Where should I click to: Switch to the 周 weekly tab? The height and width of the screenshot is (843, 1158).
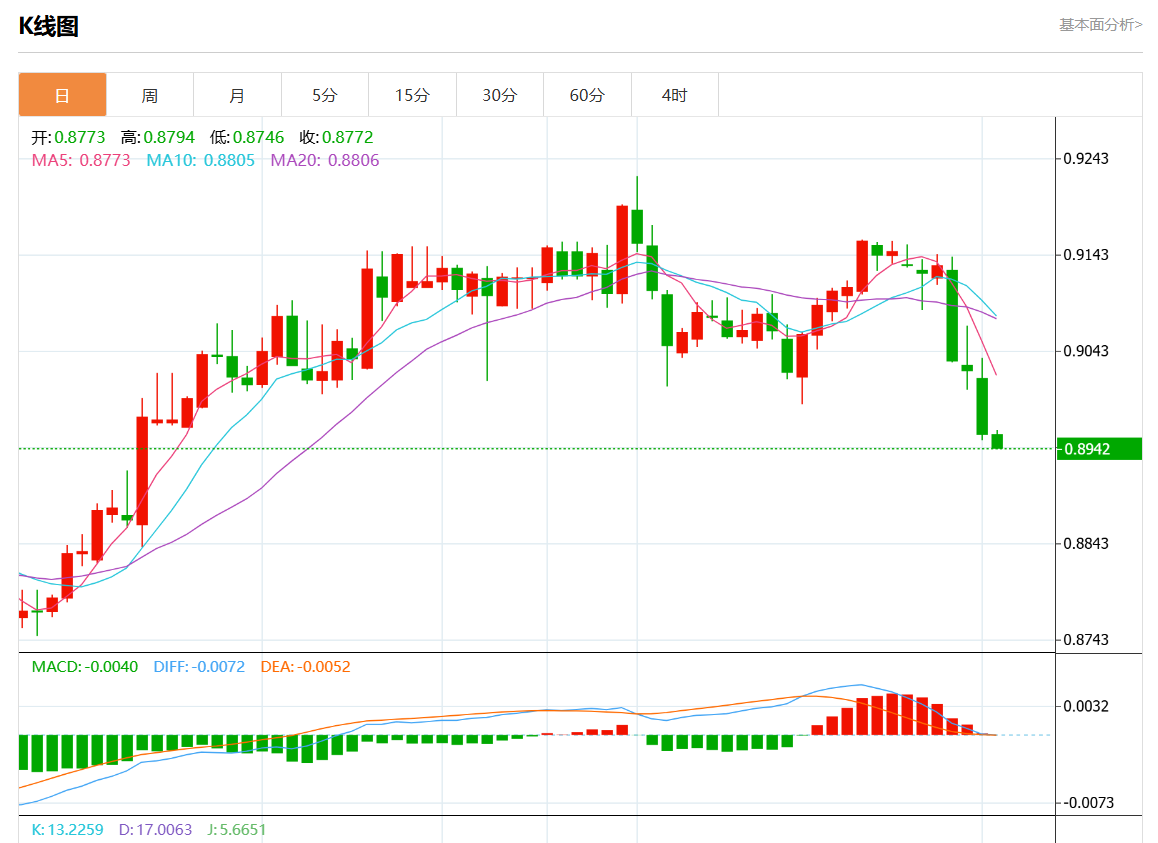pyautogui.click(x=150, y=95)
